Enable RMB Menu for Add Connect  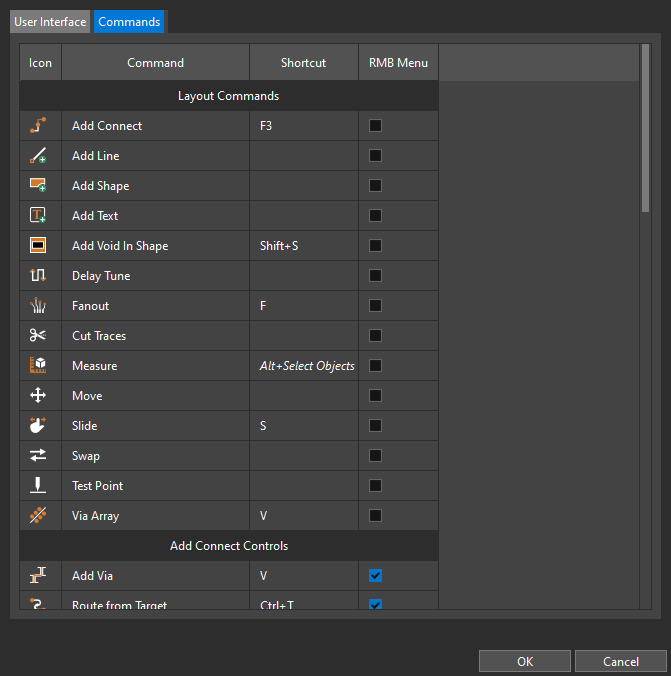[x=375, y=125]
